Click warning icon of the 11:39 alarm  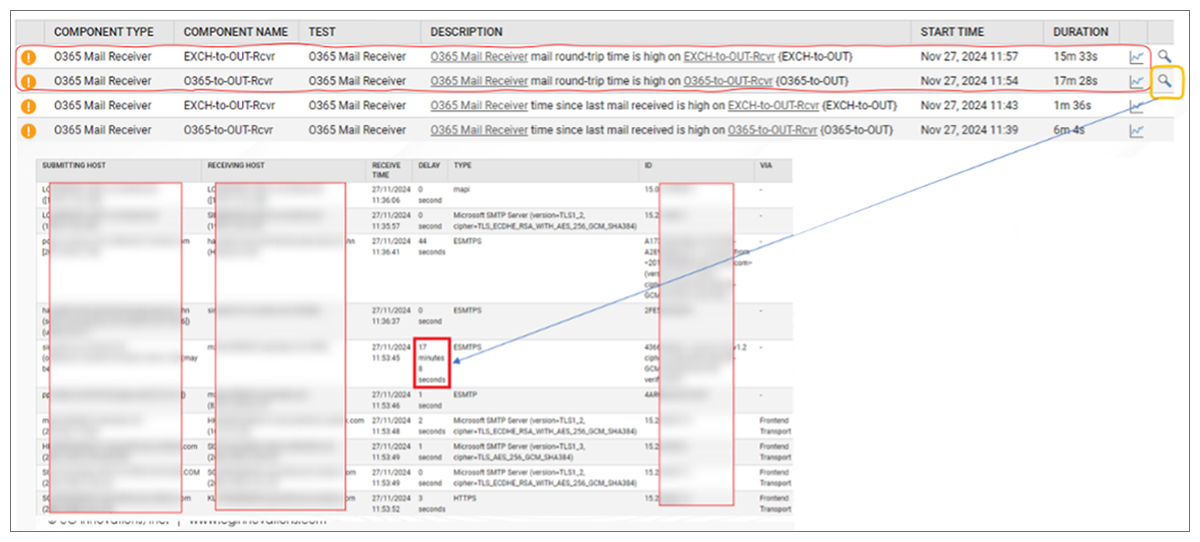point(29,130)
